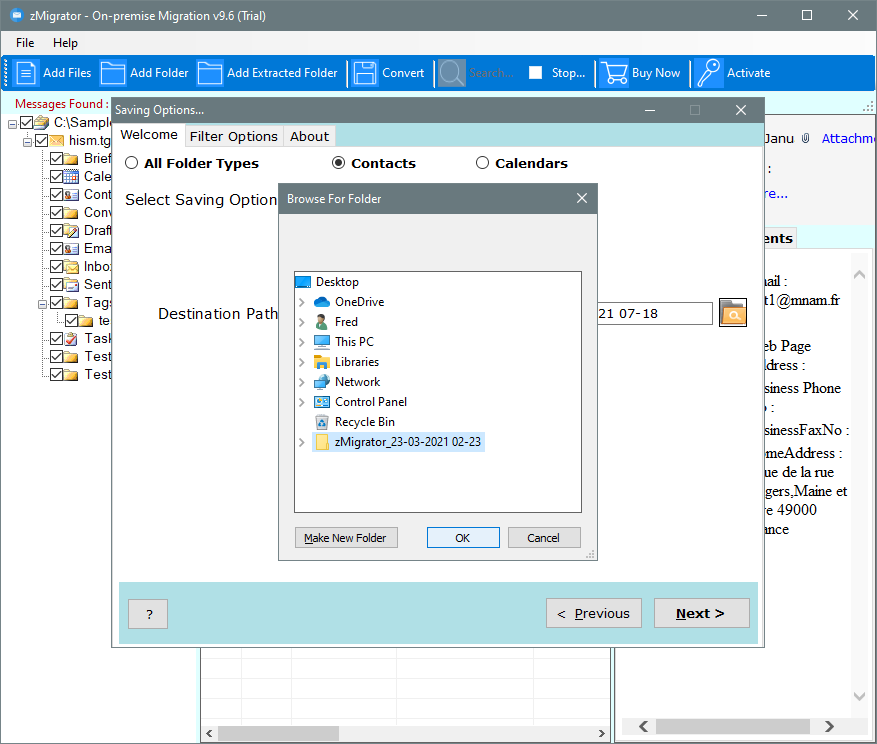Click the Drafts pencil icon in tree
This screenshot has width=877, height=744.
[x=71, y=230]
